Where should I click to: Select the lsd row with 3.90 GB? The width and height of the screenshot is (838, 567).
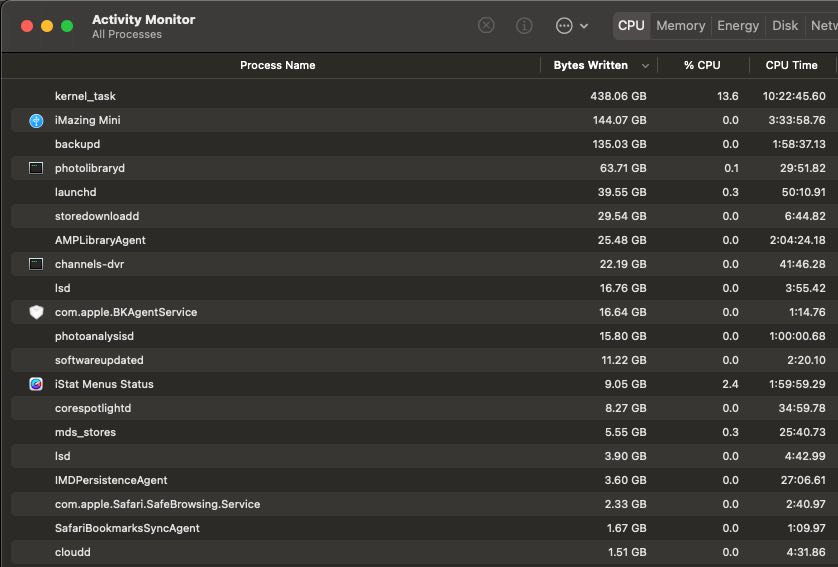[x=424, y=456]
